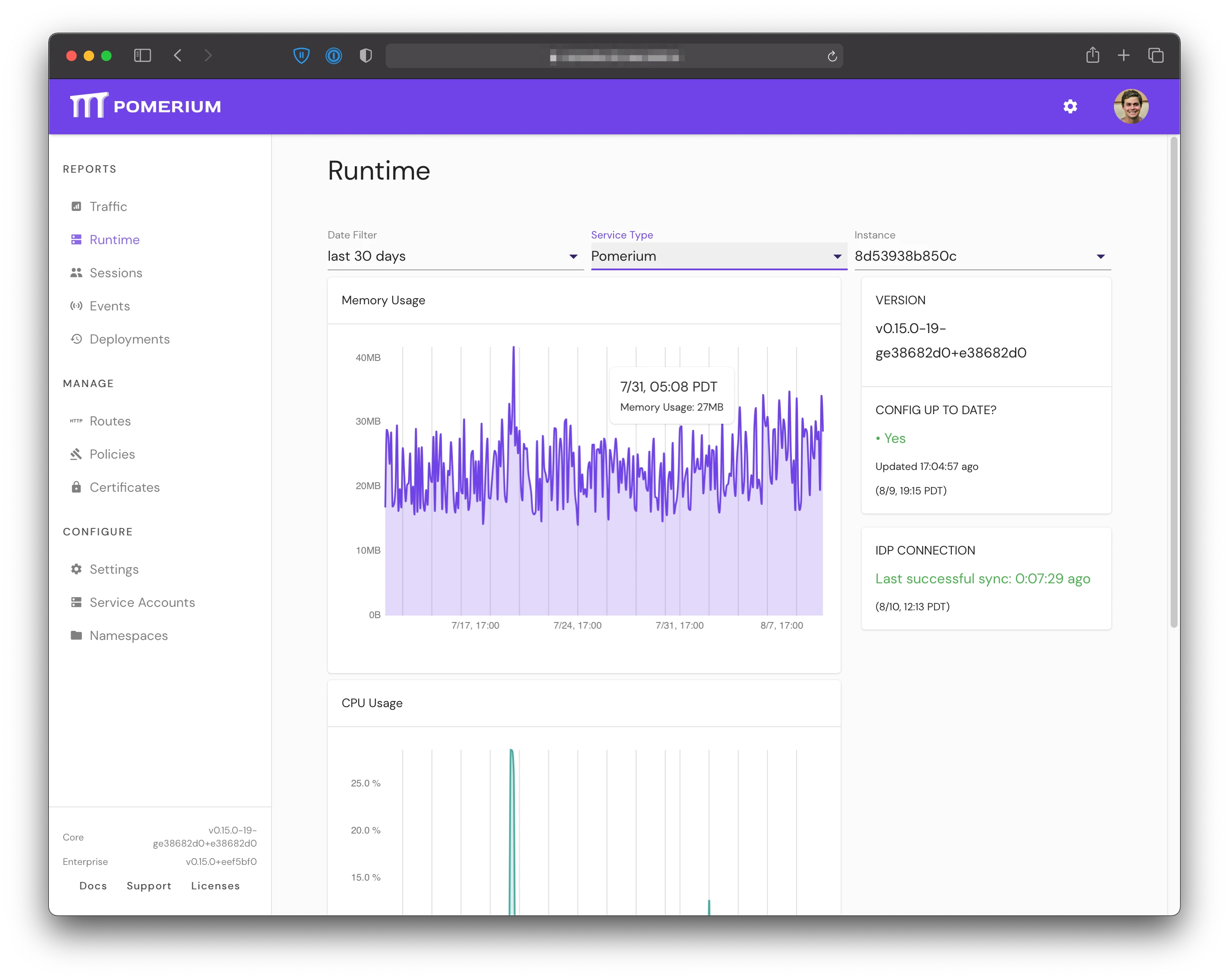This screenshot has width=1229, height=980.
Task: Click the Certificates lock icon
Action: click(x=76, y=487)
